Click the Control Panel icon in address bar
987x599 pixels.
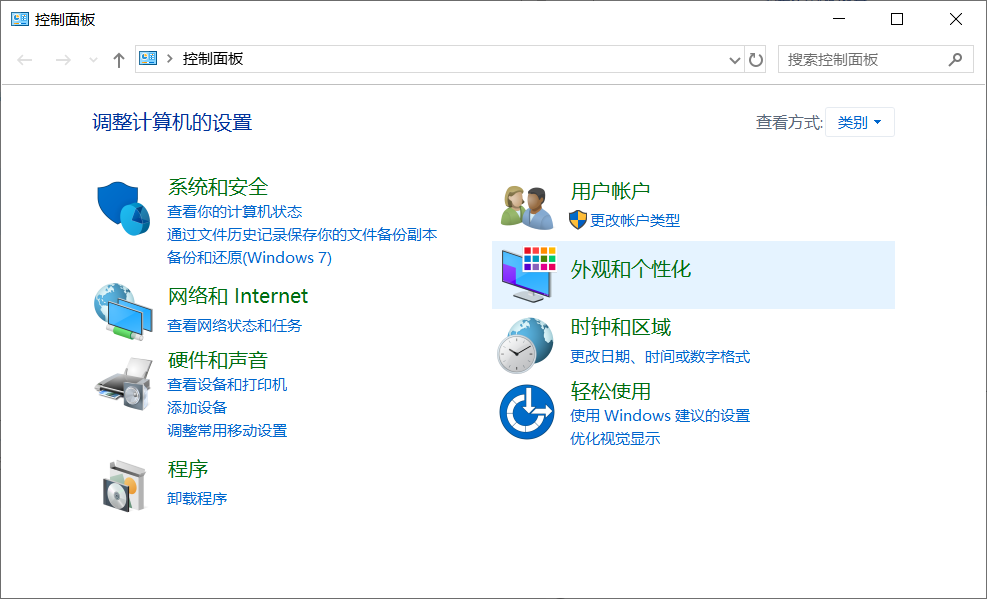pyautogui.click(x=148, y=59)
